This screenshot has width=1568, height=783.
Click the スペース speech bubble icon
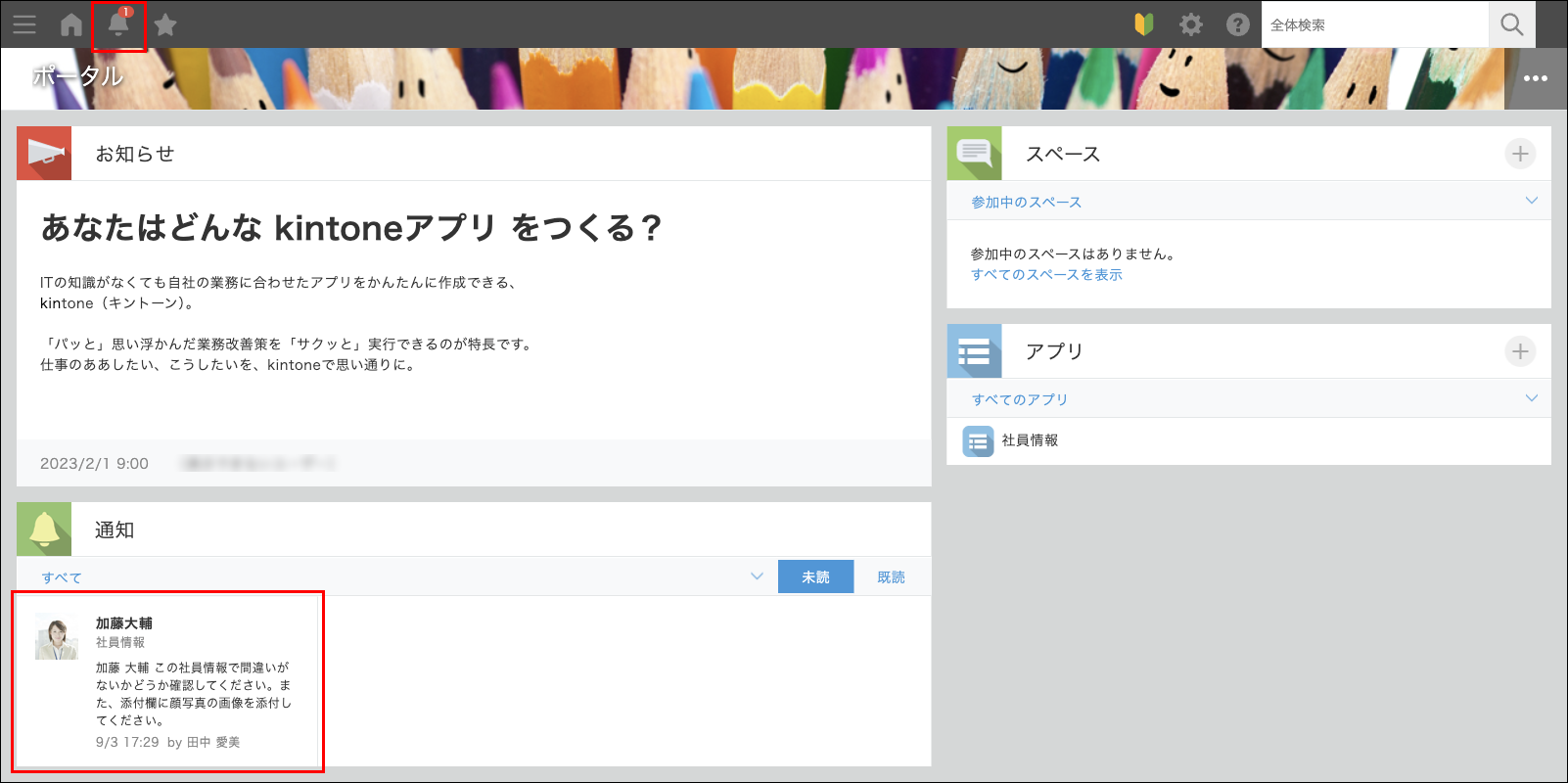pos(975,154)
